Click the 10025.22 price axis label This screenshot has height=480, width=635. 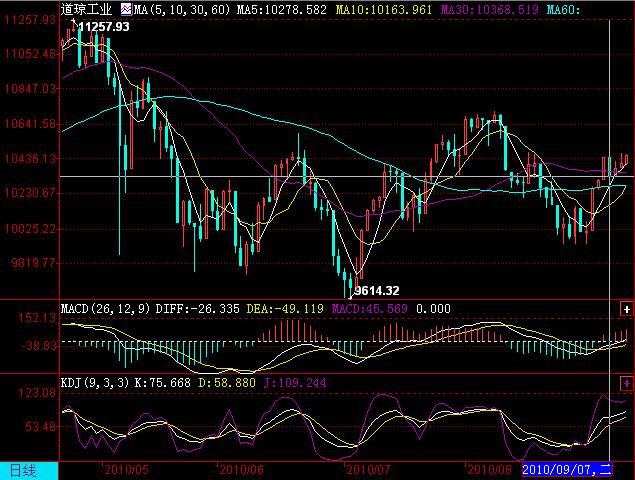pyautogui.click(x=30, y=229)
